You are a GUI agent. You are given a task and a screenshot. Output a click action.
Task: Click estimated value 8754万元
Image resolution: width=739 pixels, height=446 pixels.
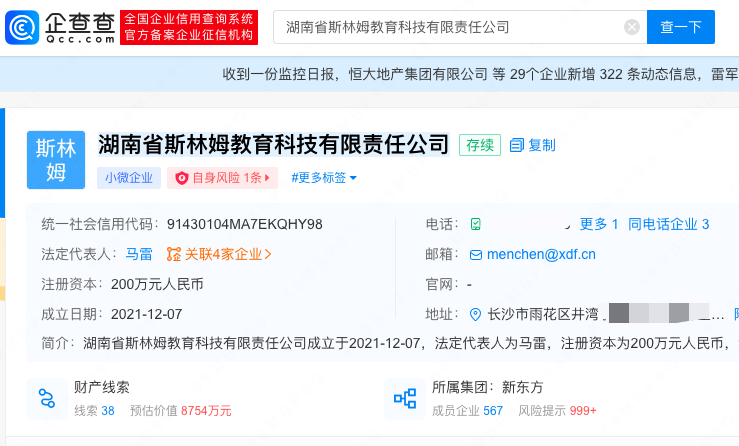click(206, 411)
